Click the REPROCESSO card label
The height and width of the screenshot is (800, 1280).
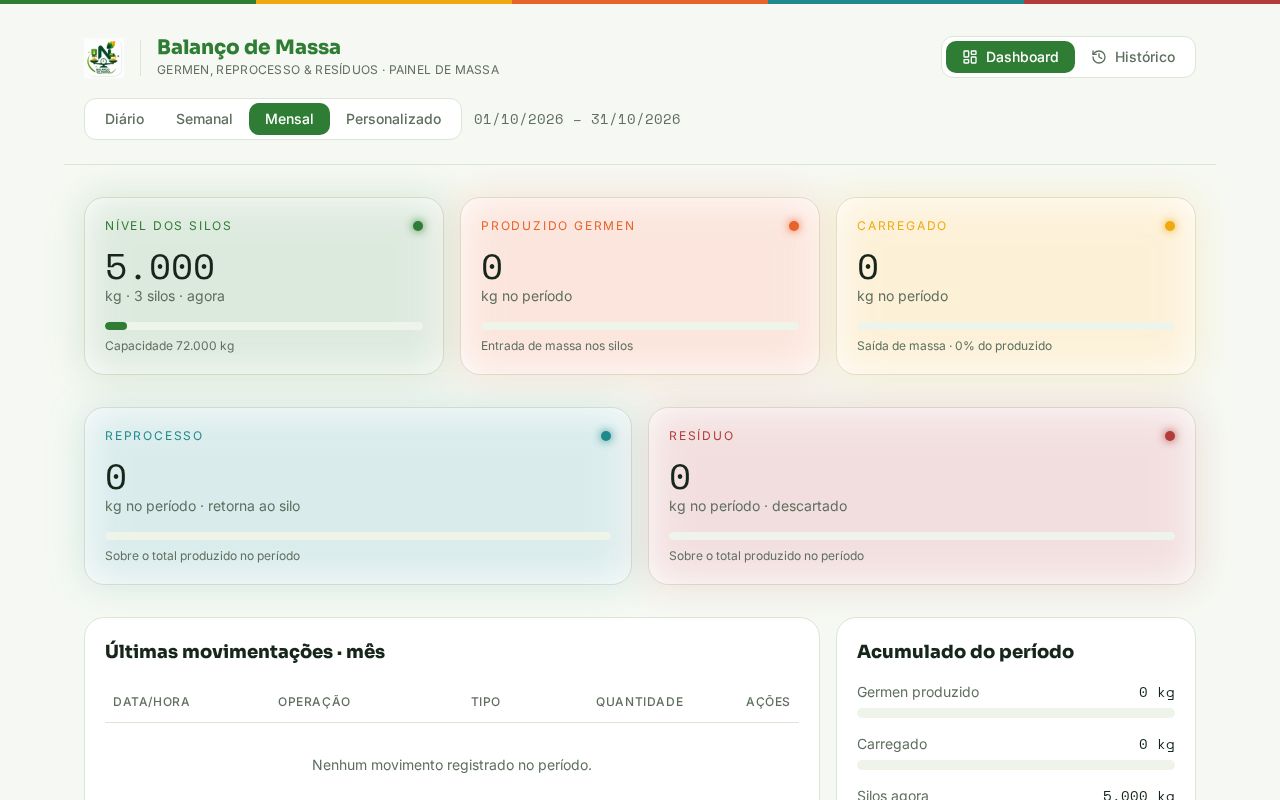point(154,436)
